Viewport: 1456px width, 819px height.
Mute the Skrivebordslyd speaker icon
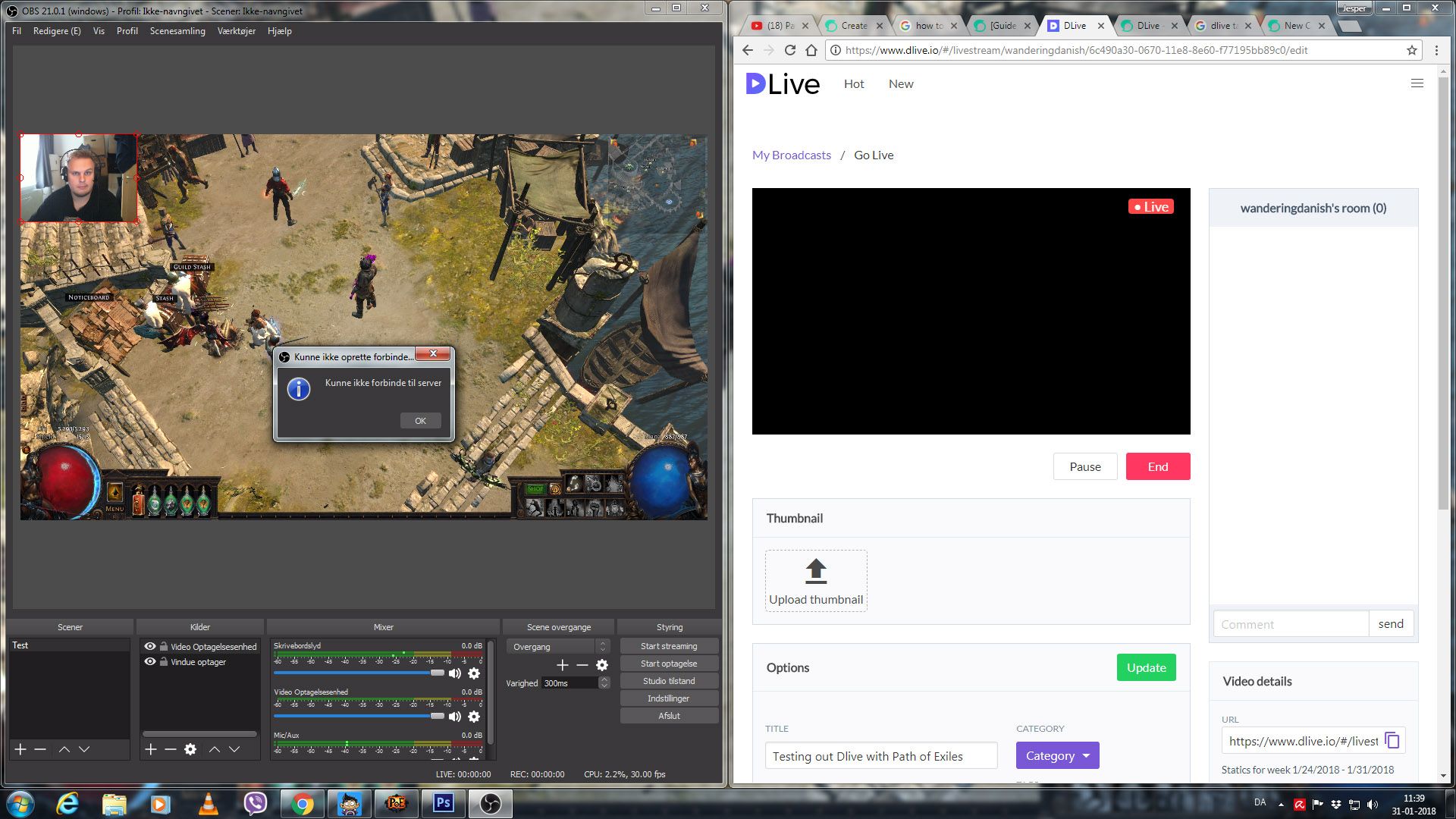coord(454,673)
